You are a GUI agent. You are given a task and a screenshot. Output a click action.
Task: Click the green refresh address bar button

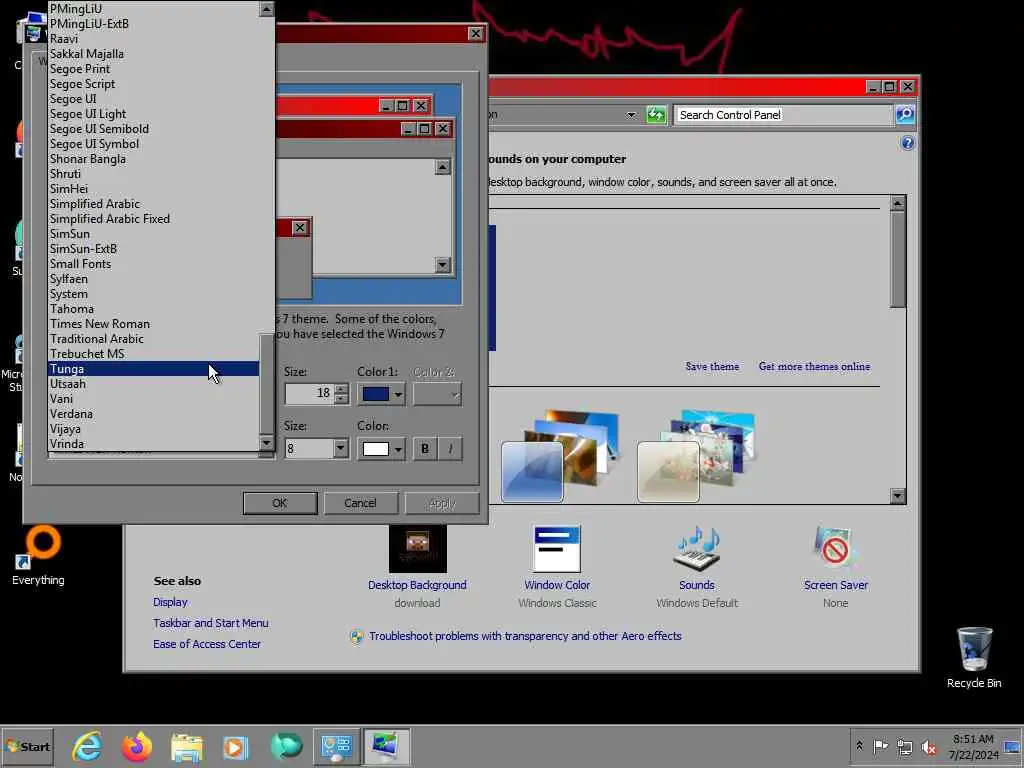tap(656, 115)
